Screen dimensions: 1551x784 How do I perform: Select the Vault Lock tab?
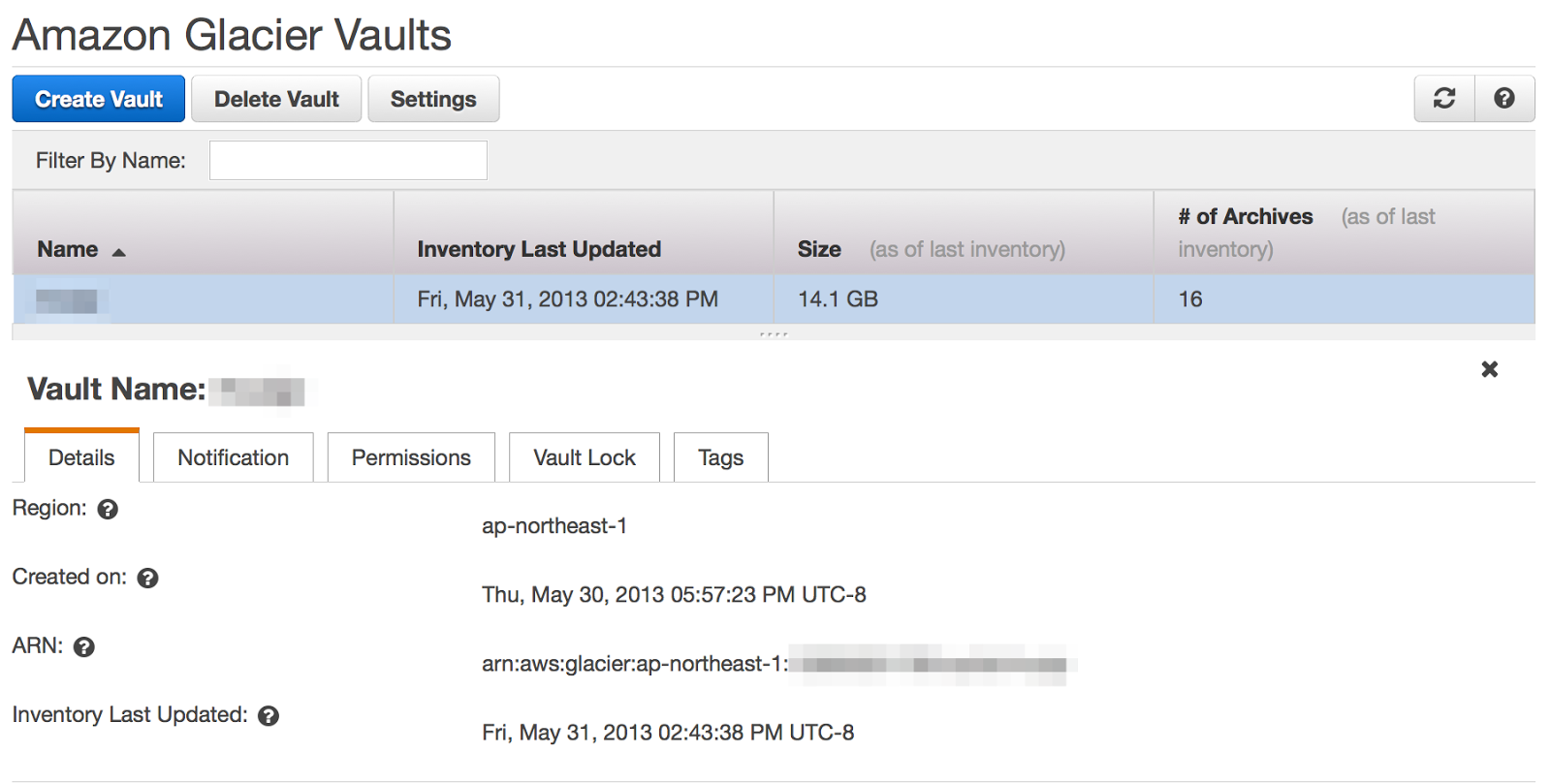[x=585, y=457]
